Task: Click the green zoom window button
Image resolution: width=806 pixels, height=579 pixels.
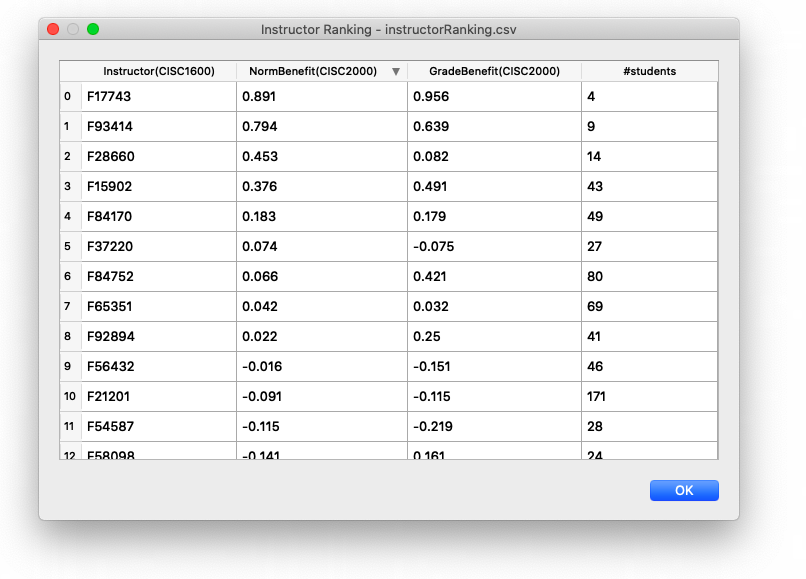Action: [x=93, y=30]
